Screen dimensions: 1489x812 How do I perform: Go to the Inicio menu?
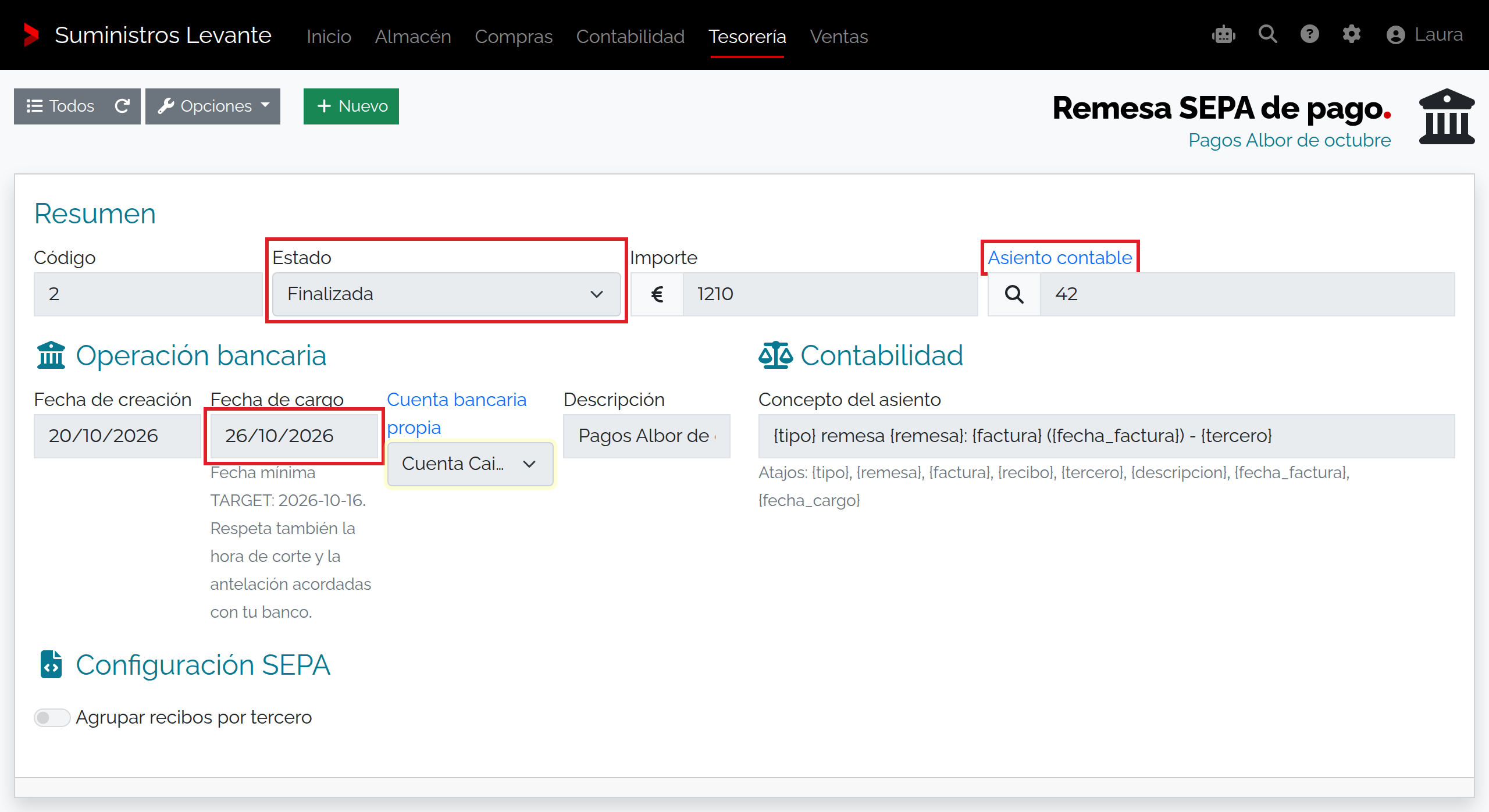(x=329, y=36)
